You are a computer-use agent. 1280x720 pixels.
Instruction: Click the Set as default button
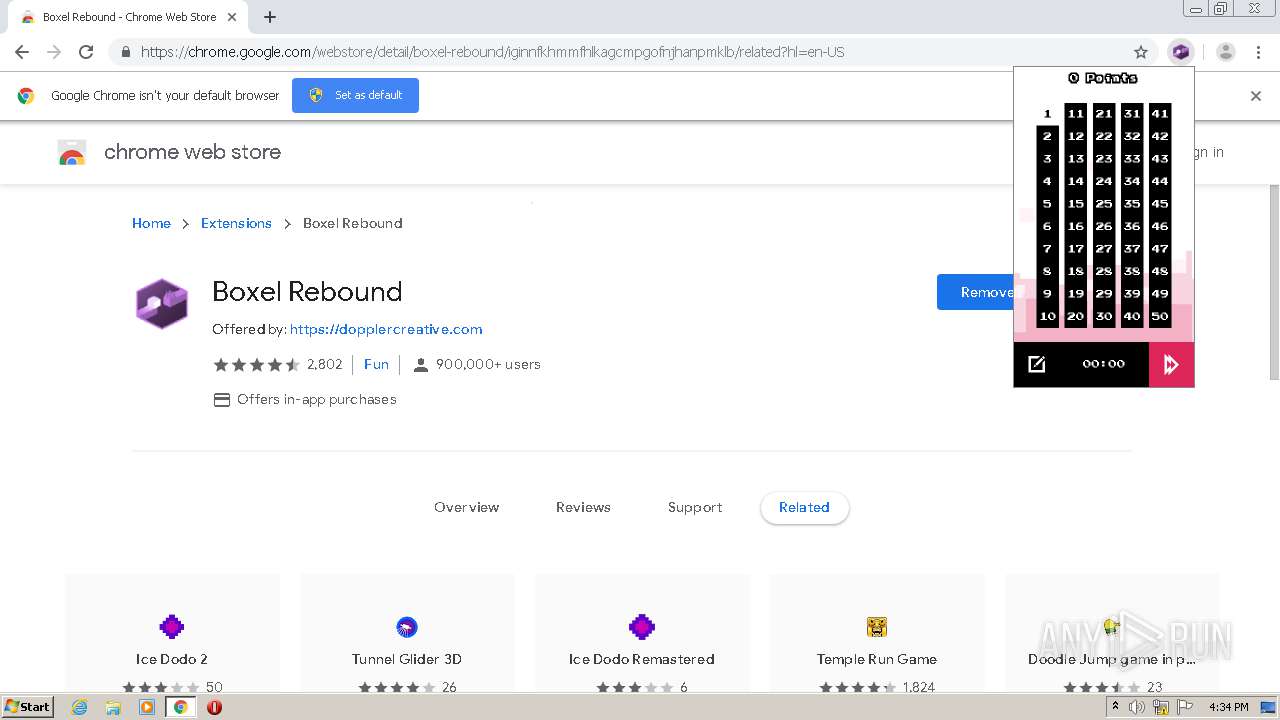[355, 96]
